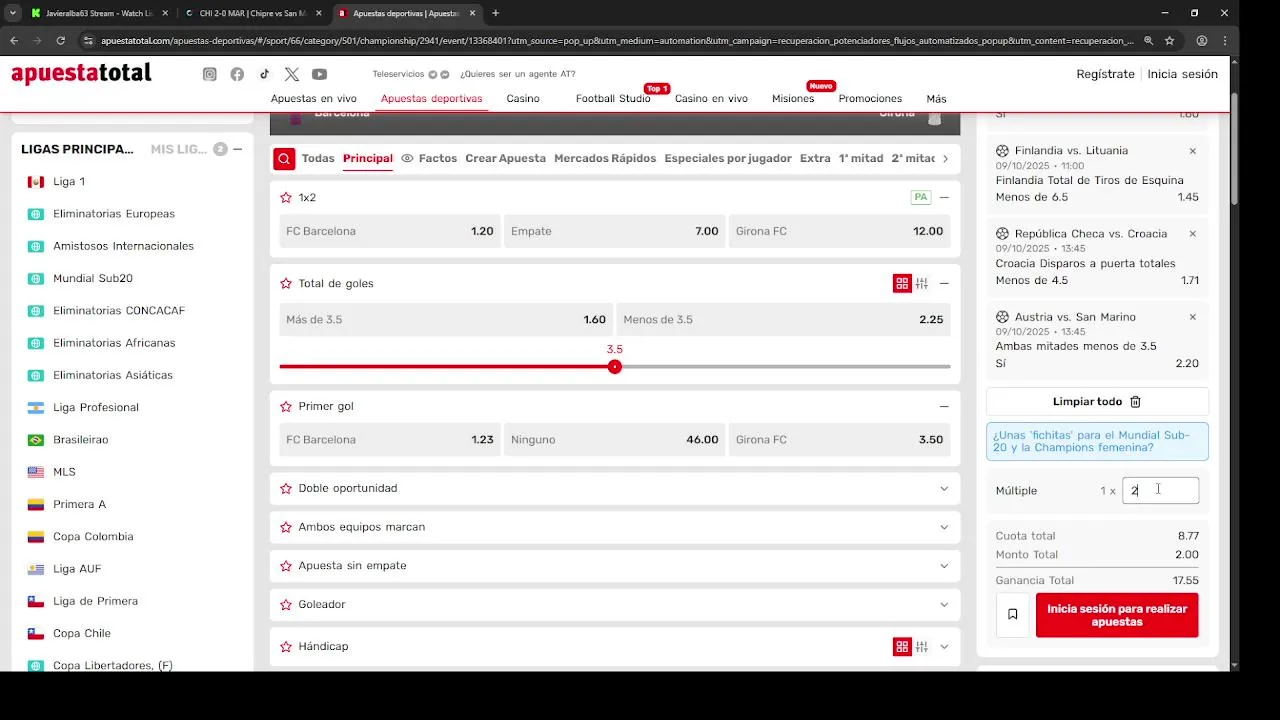Open the X (Twitter) social icon
Image resolution: width=1280 pixels, height=720 pixels.
click(x=291, y=74)
